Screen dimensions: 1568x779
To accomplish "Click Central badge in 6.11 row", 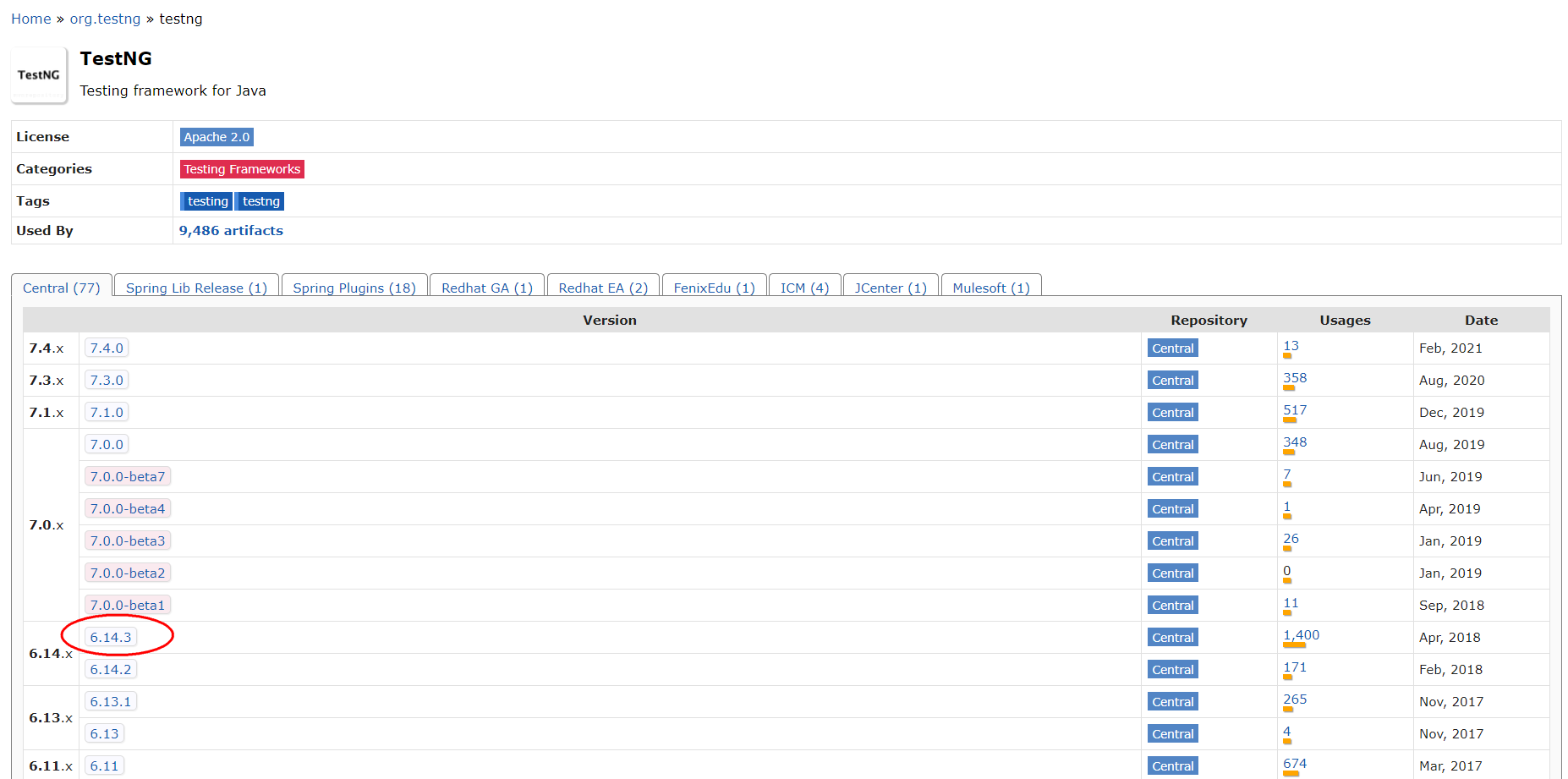I will 1173,766.
